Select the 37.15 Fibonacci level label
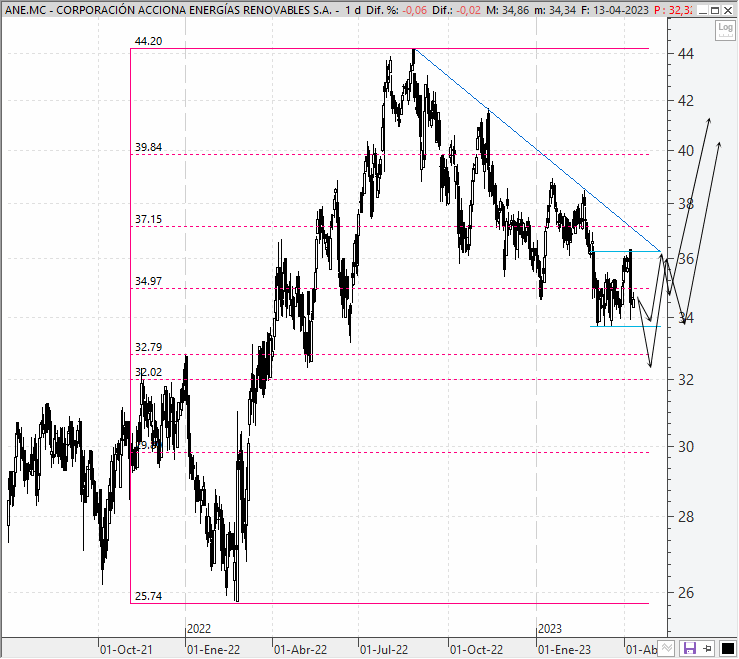 (148, 219)
